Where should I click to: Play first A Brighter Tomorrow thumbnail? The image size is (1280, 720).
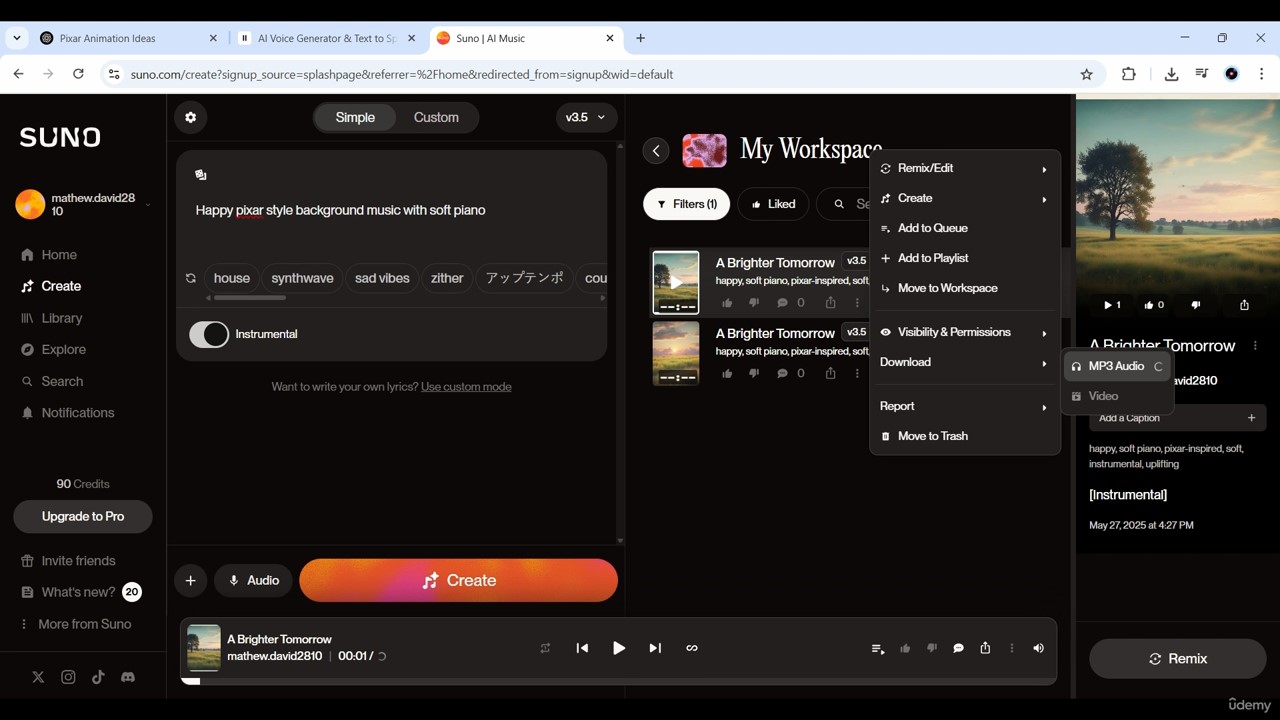pos(676,283)
